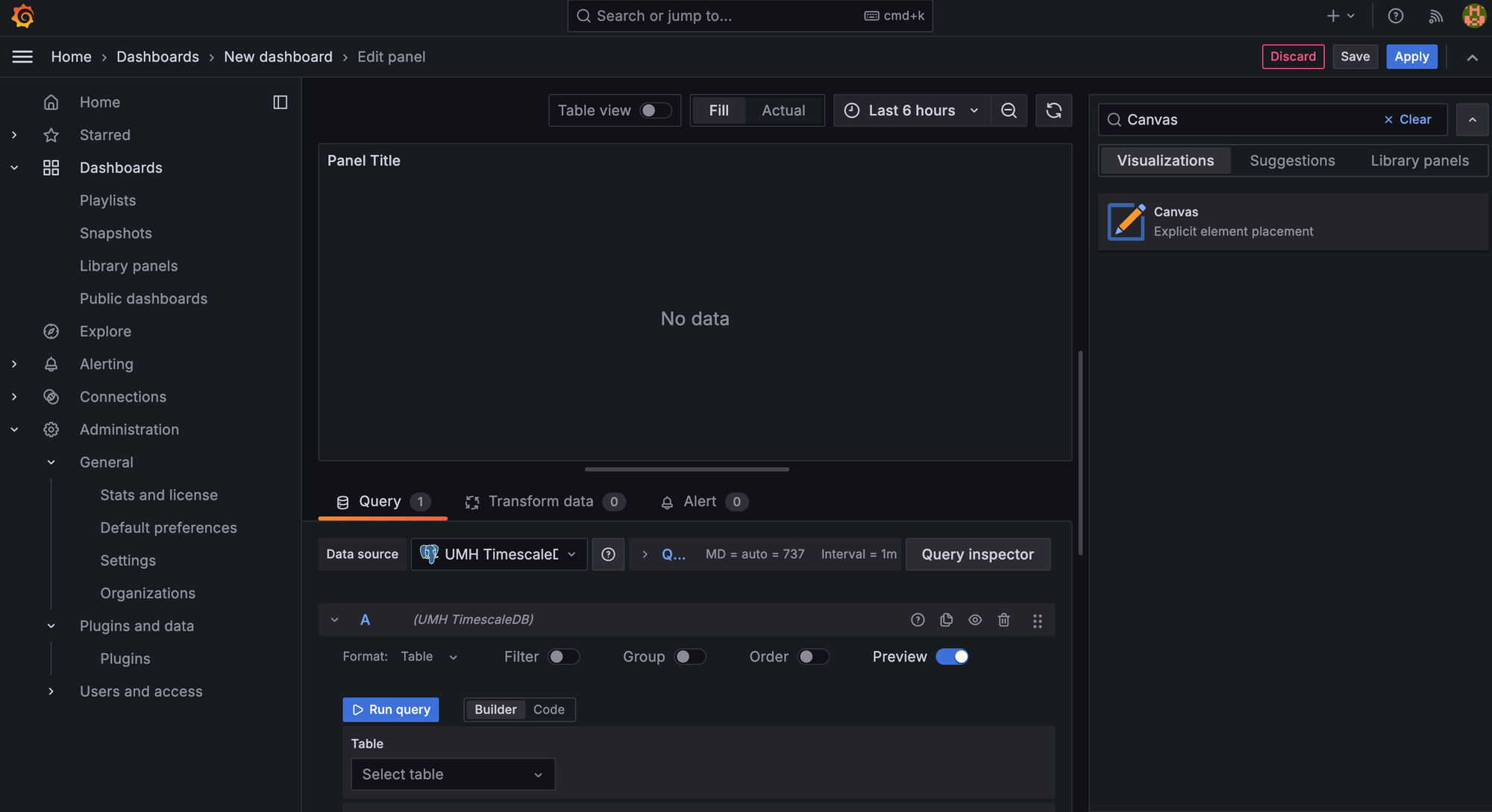
Task: Open UMH TimescaleDB data source dropdown
Action: [x=499, y=554]
